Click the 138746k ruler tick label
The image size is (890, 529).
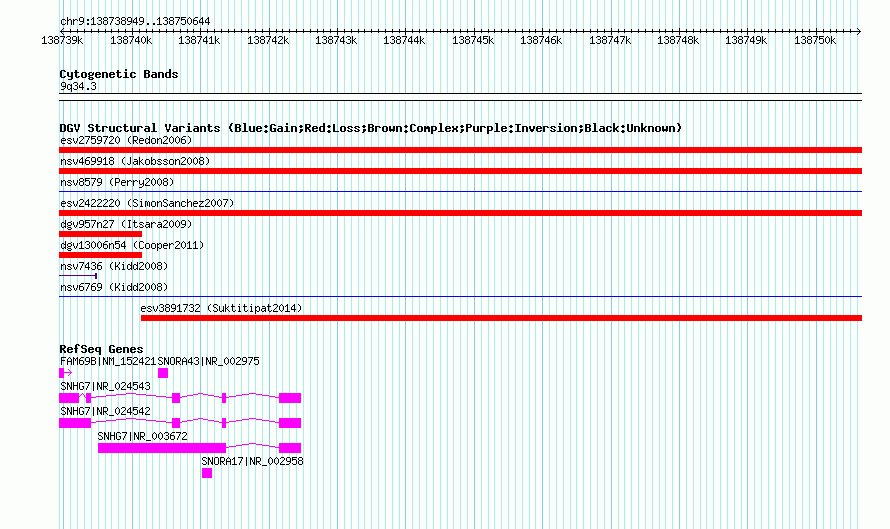pos(541,40)
